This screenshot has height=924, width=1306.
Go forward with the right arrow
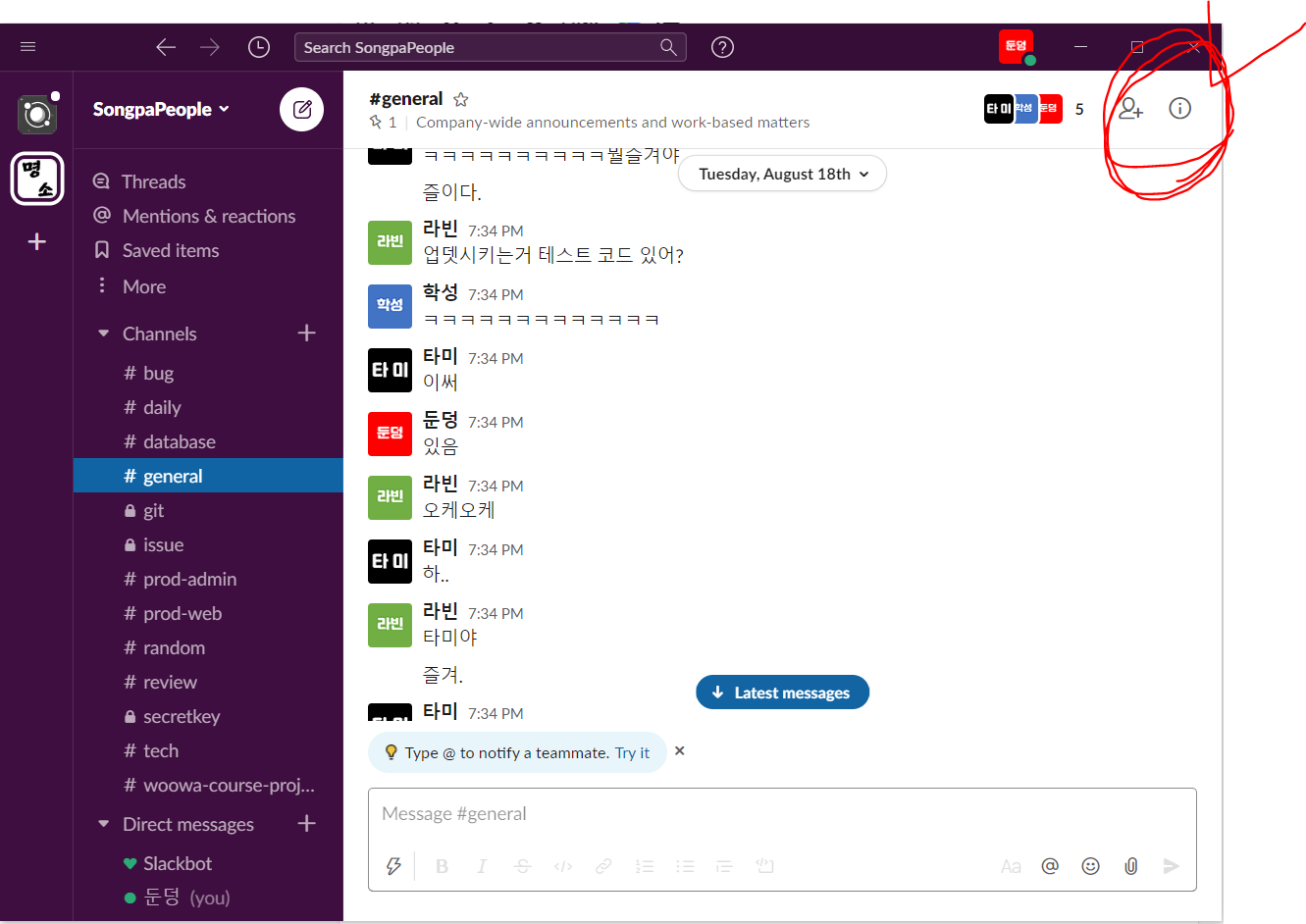(x=210, y=47)
